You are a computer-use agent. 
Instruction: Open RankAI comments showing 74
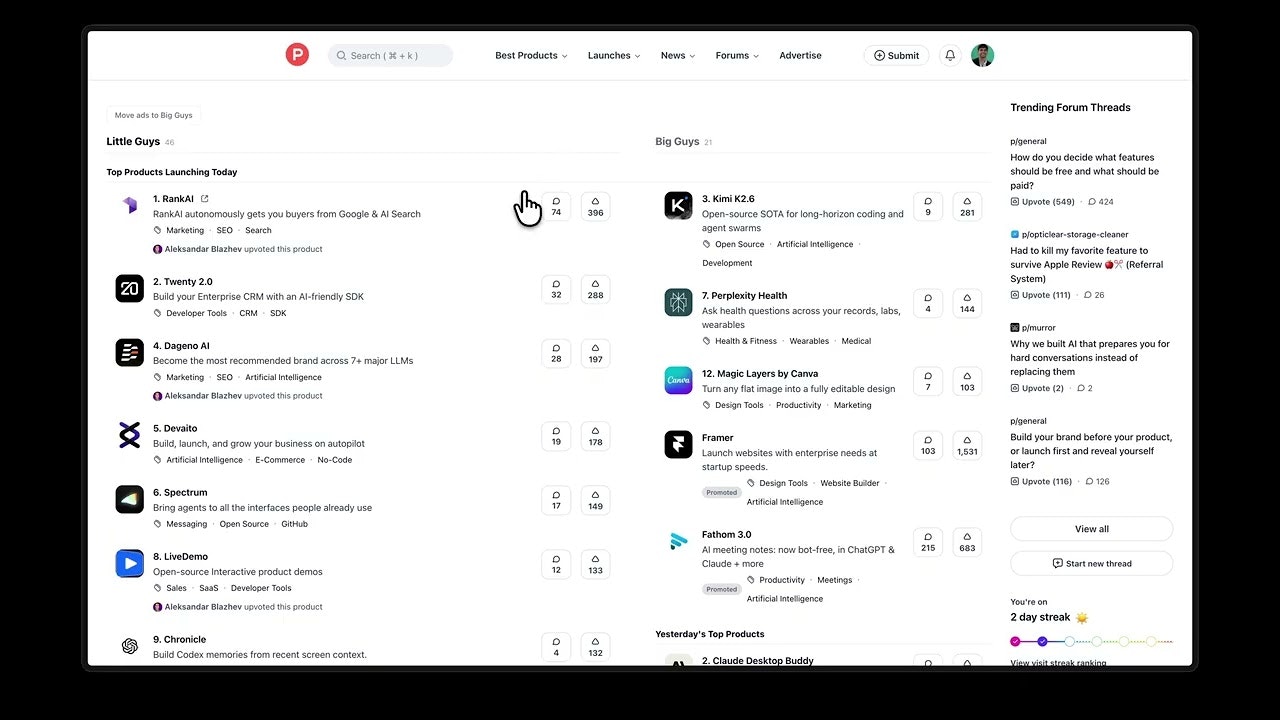click(556, 206)
